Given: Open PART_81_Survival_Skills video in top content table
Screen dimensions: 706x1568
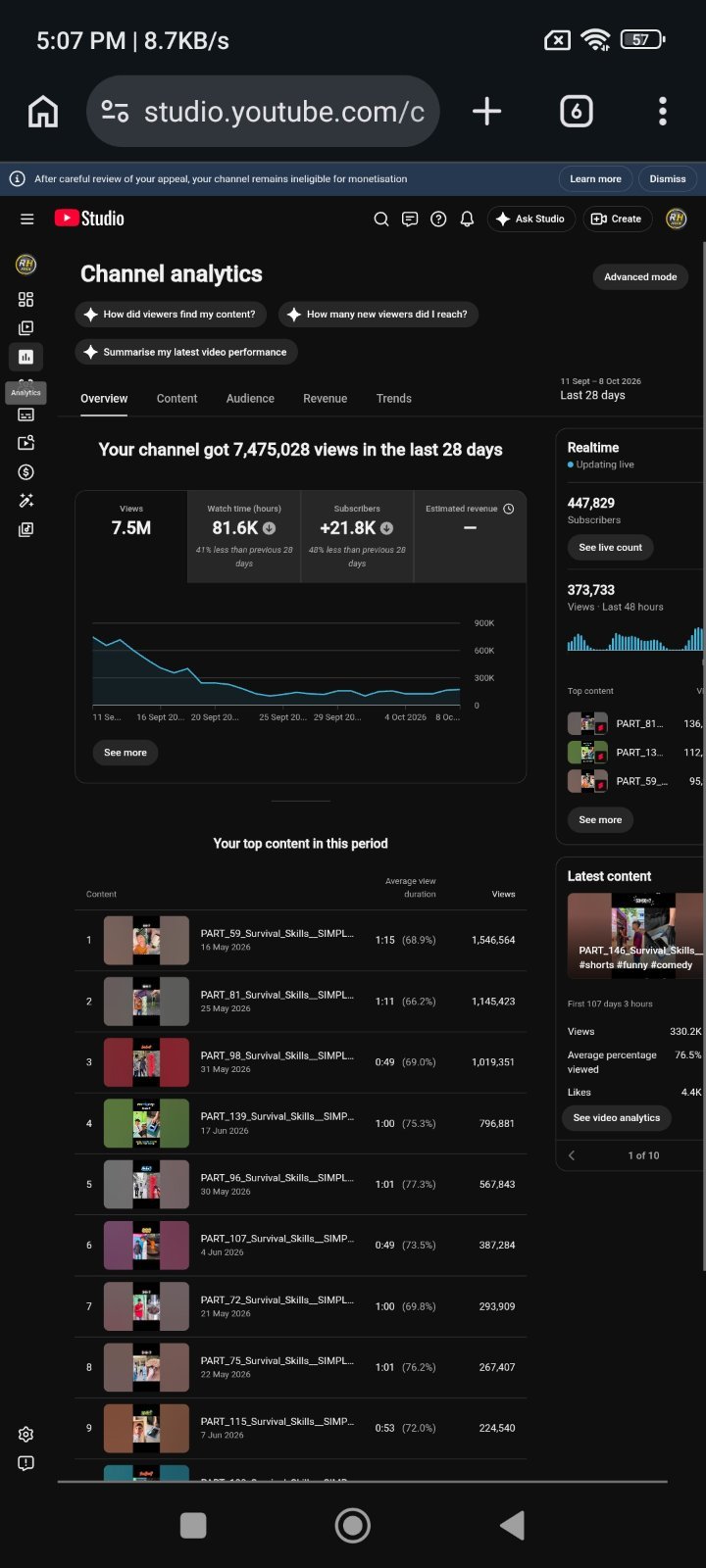Looking at the screenshot, I should tap(300, 1002).
